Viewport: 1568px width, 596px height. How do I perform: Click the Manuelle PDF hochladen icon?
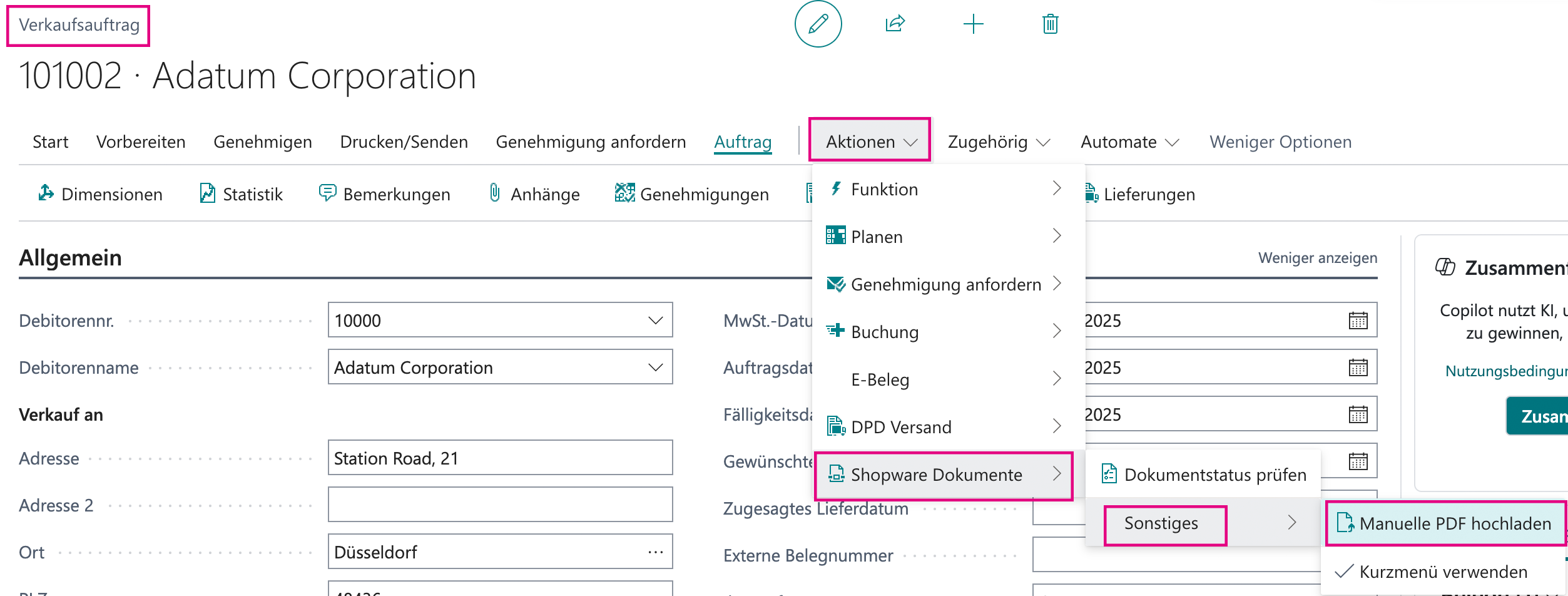tap(1346, 522)
